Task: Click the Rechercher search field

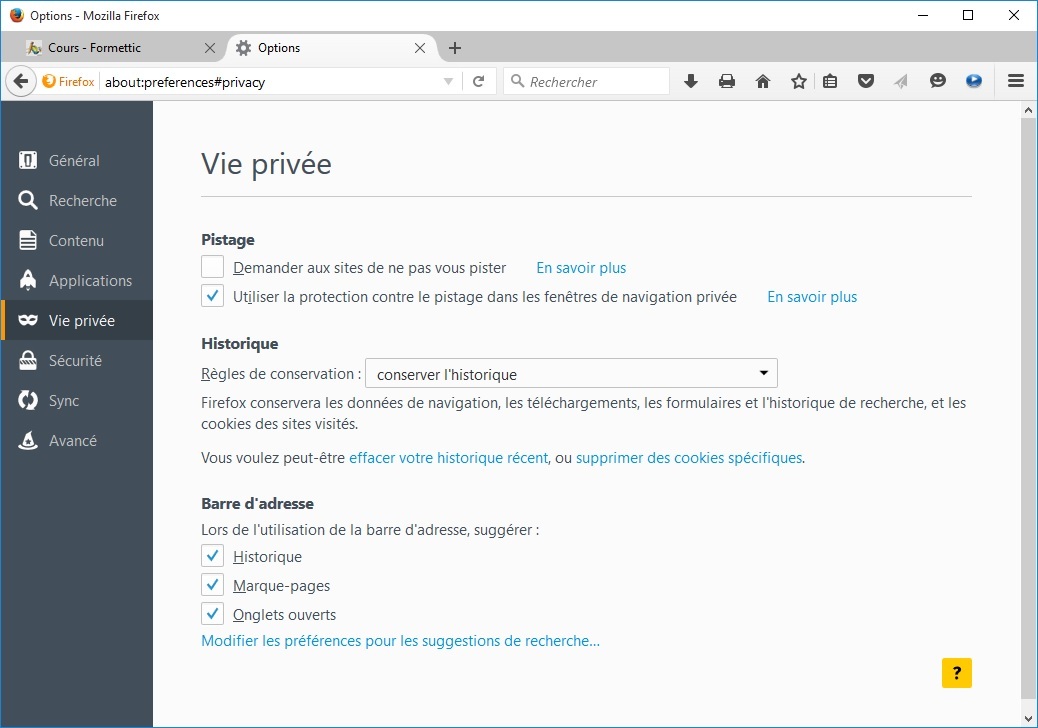Action: point(586,81)
